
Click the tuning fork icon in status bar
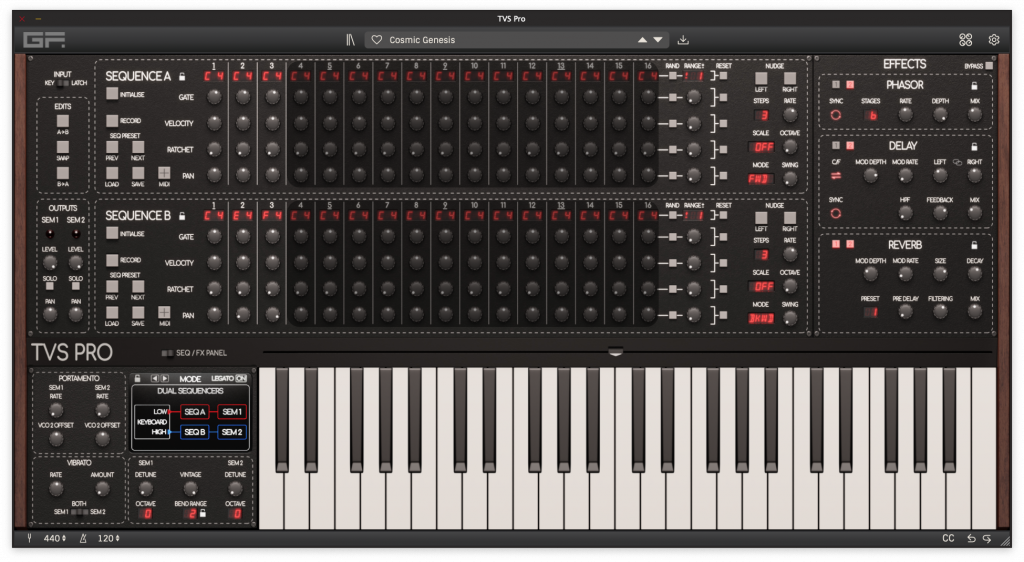click(x=29, y=539)
